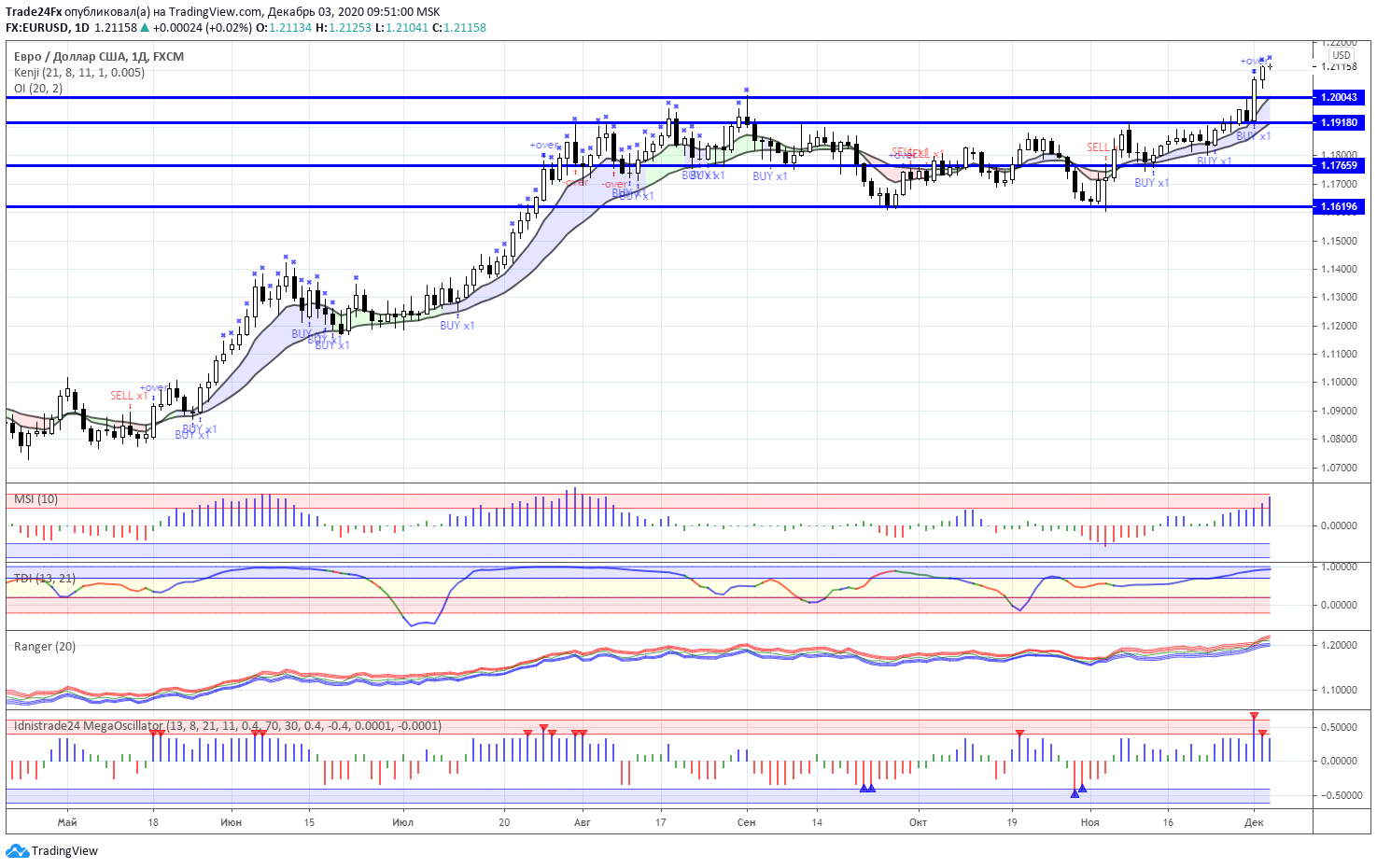Click 0.00000 on the MSI scale
The height and width of the screenshot is (868, 1377).
[1339, 525]
